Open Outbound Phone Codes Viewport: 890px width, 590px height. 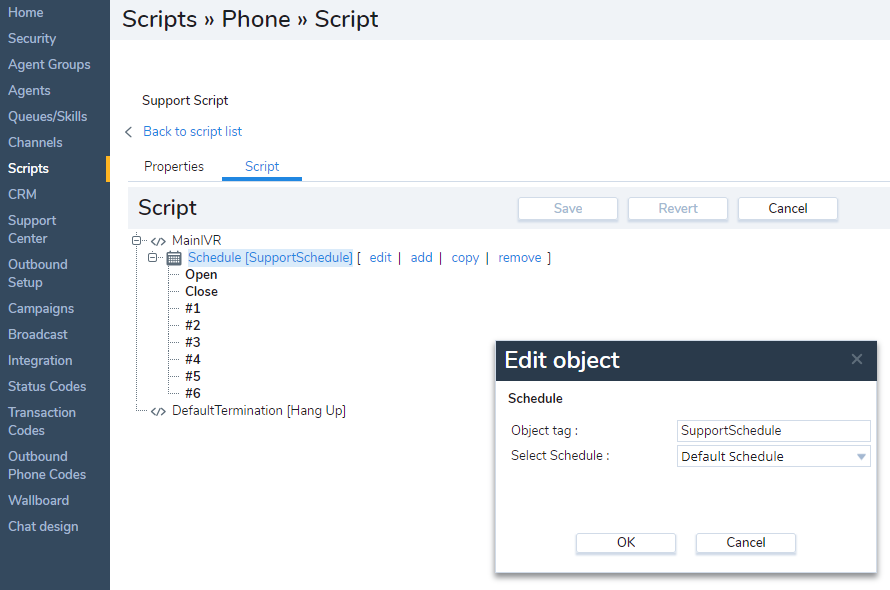point(47,465)
